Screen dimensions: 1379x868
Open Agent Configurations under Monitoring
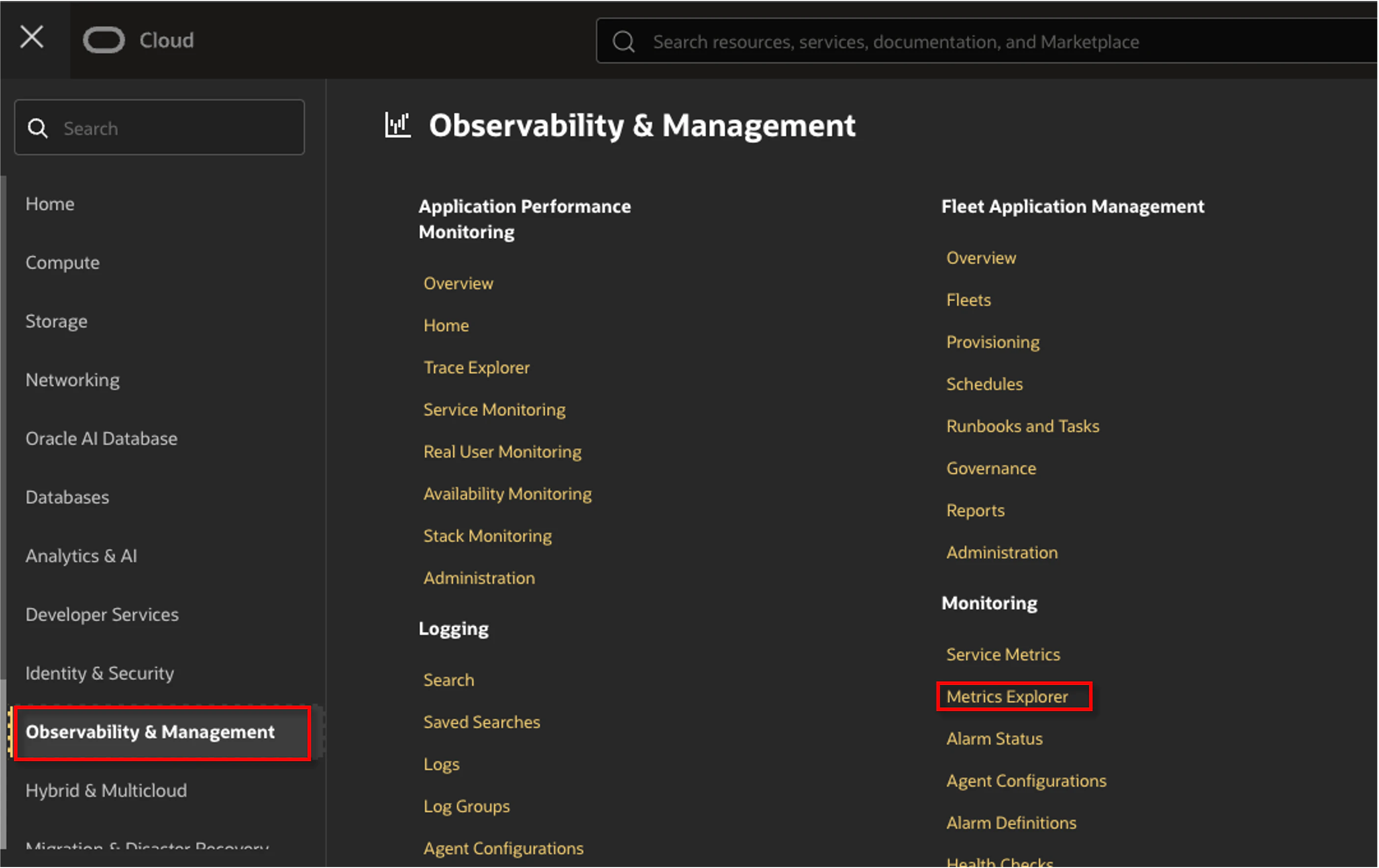click(1026, 781)
